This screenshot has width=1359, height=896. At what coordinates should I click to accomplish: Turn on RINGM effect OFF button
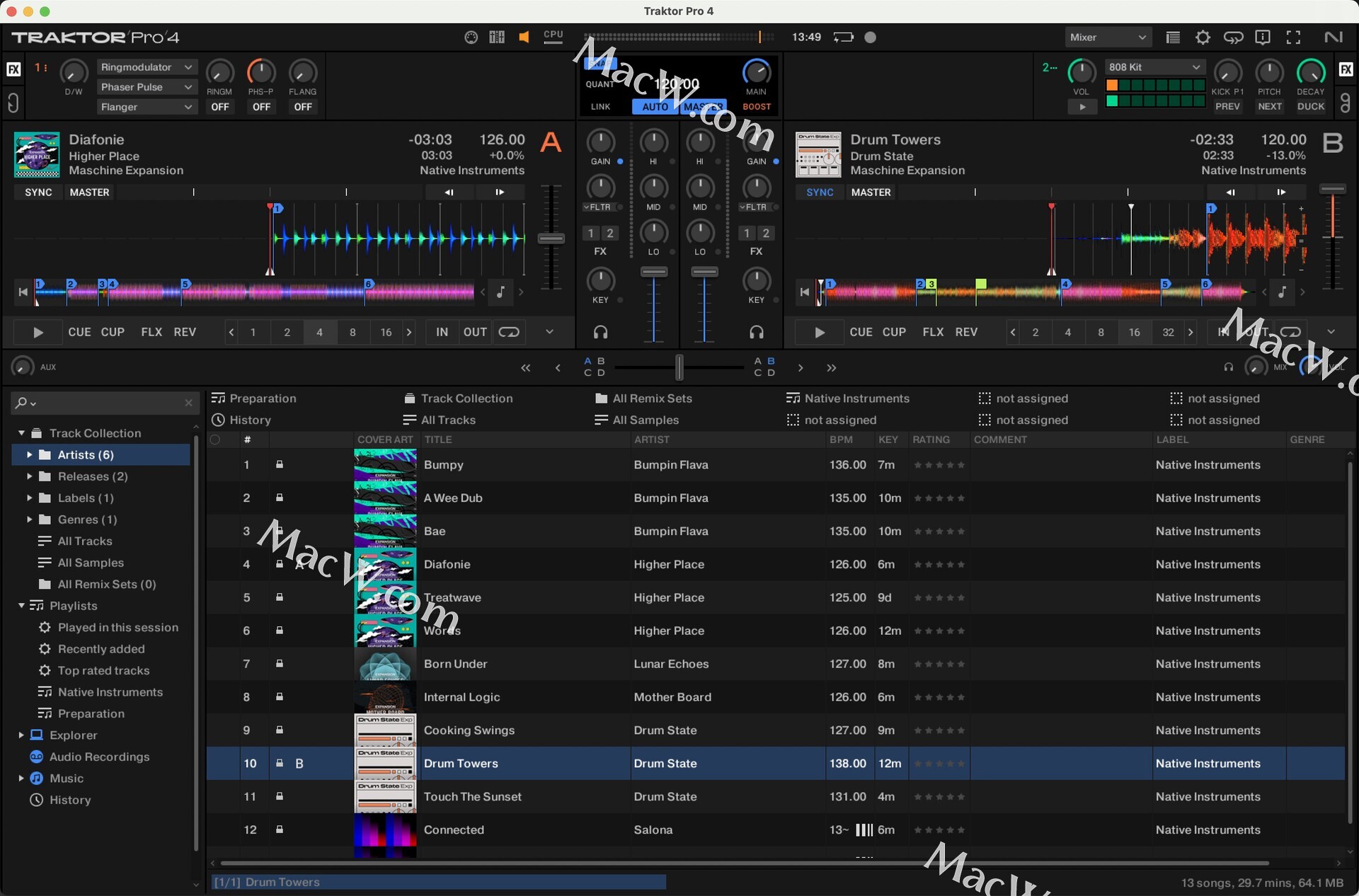click(219, 107)
